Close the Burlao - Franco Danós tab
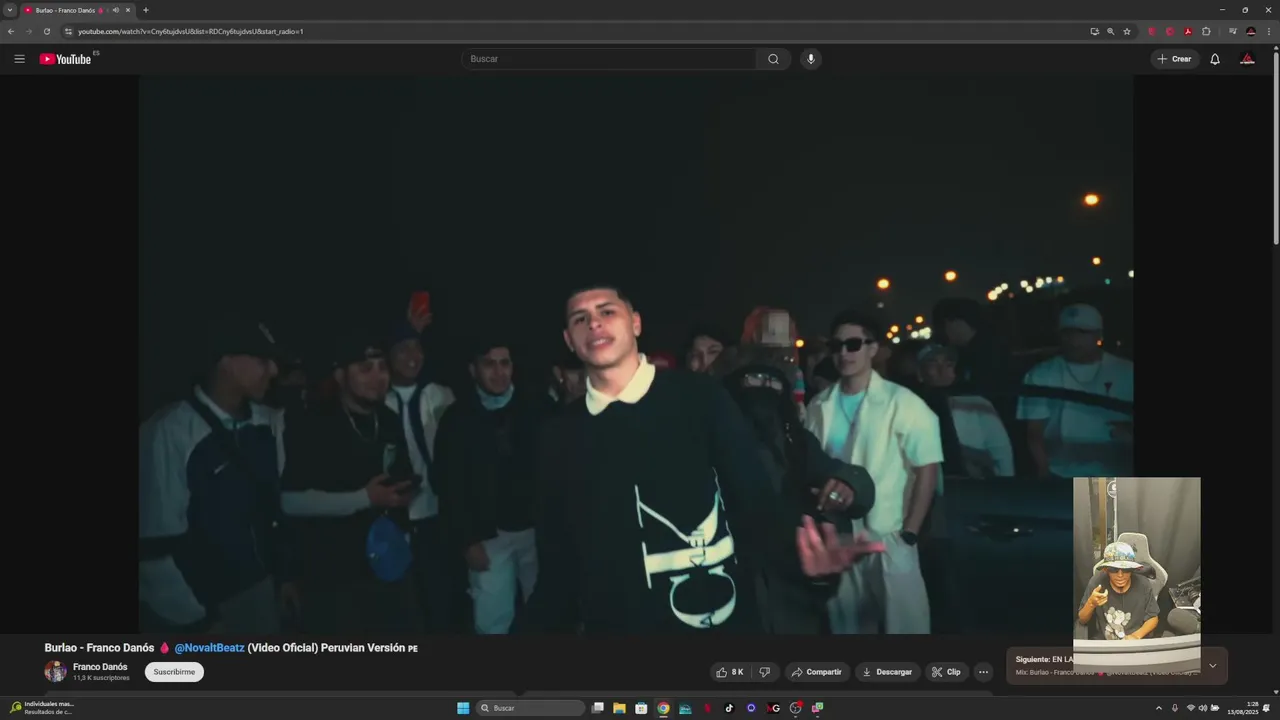1280x720 pixels. [x=128, y=10]
